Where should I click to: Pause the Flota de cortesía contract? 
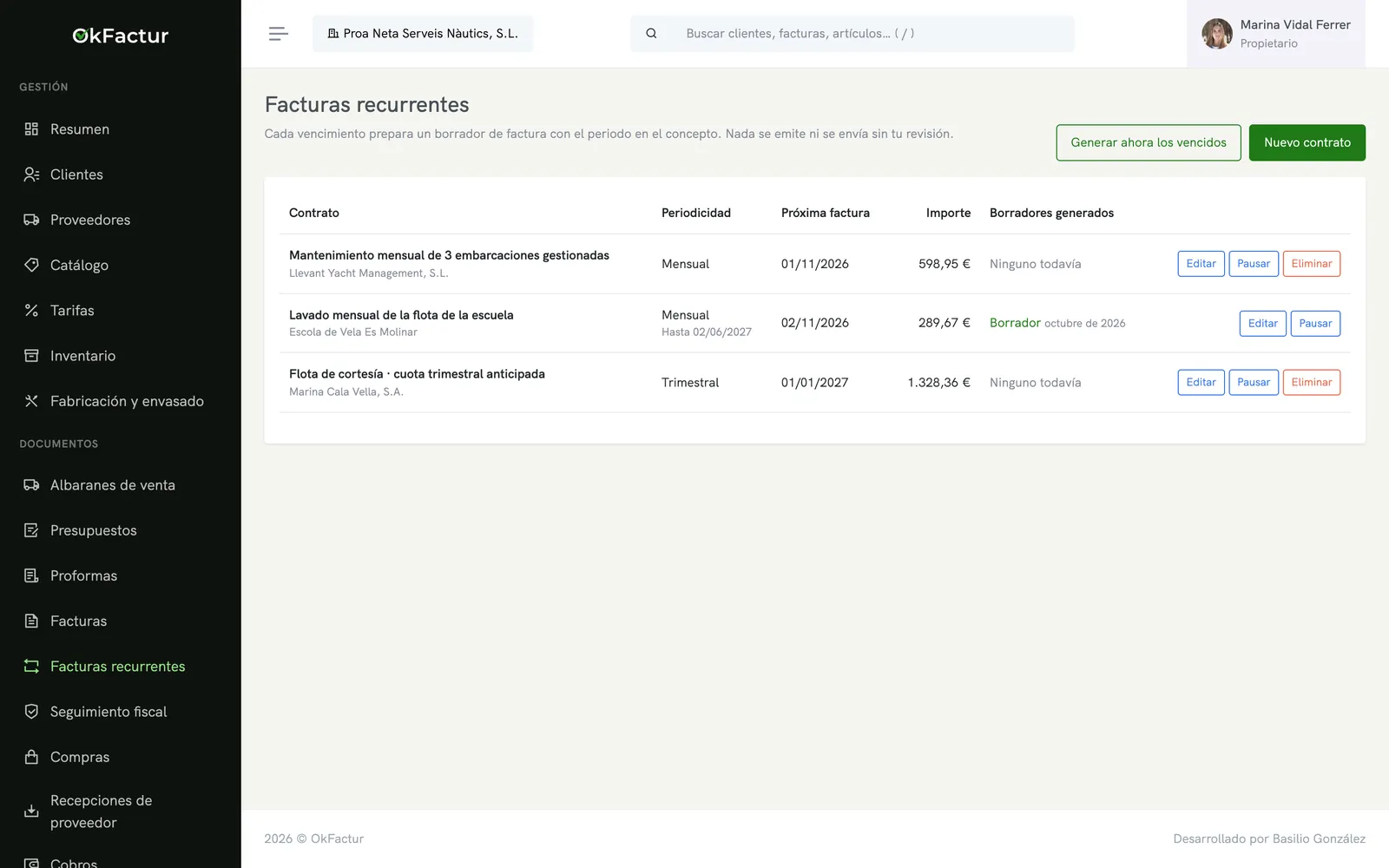[1253, 383]
